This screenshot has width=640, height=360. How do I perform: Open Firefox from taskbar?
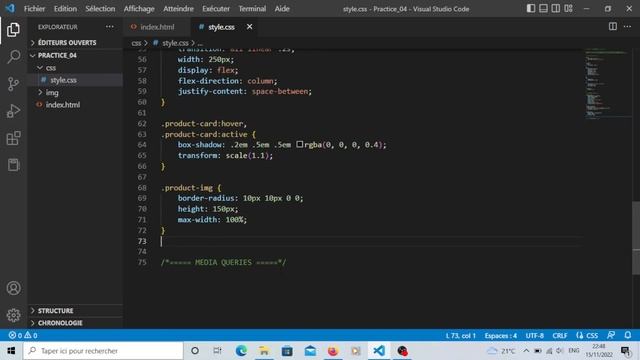pos(333,351)
